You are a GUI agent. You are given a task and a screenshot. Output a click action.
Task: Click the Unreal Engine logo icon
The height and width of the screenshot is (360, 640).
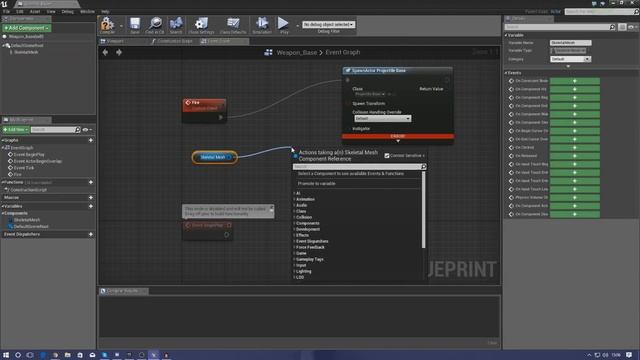[4, 4]
